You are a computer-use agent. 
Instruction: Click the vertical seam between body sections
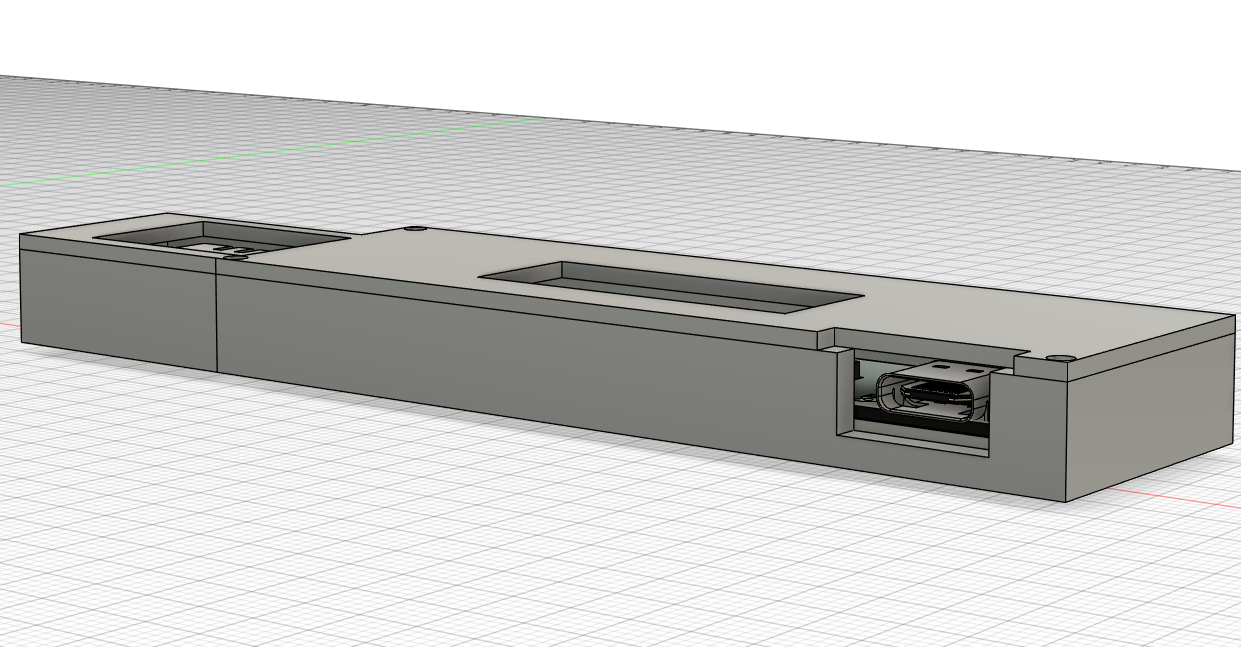tap(217, 320)
